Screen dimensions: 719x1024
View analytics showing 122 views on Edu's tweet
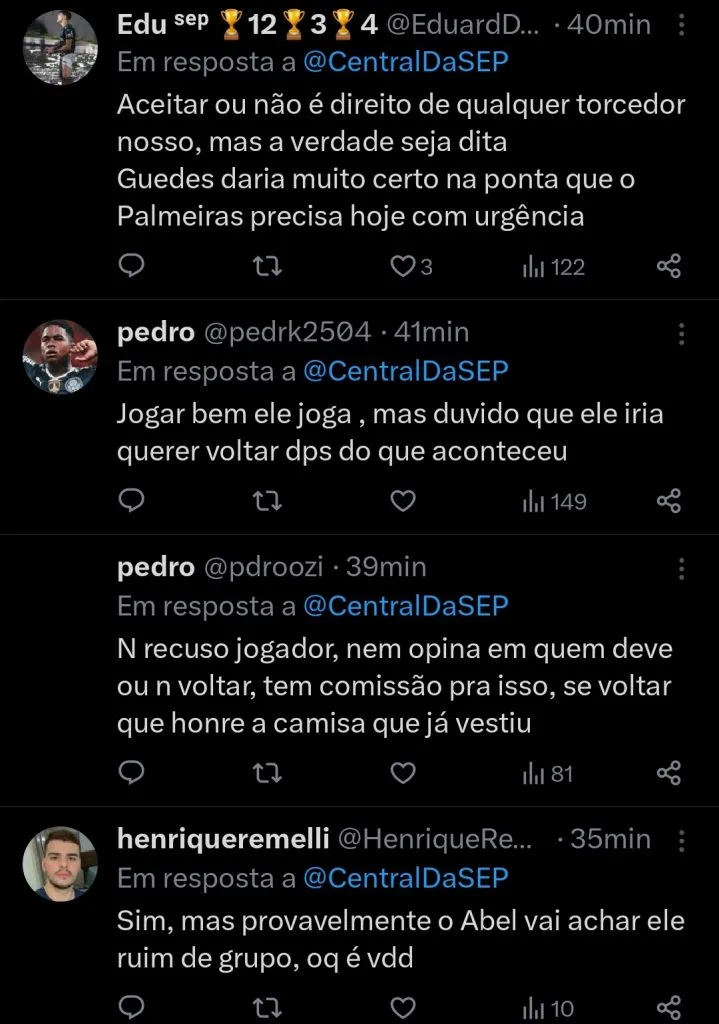click(551, 266)
